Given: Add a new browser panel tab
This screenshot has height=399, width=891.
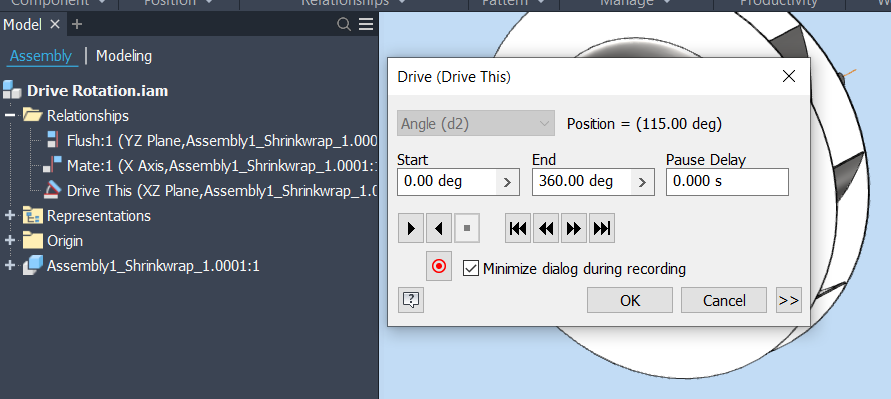Looking at the screenshot, I should 77,24.
